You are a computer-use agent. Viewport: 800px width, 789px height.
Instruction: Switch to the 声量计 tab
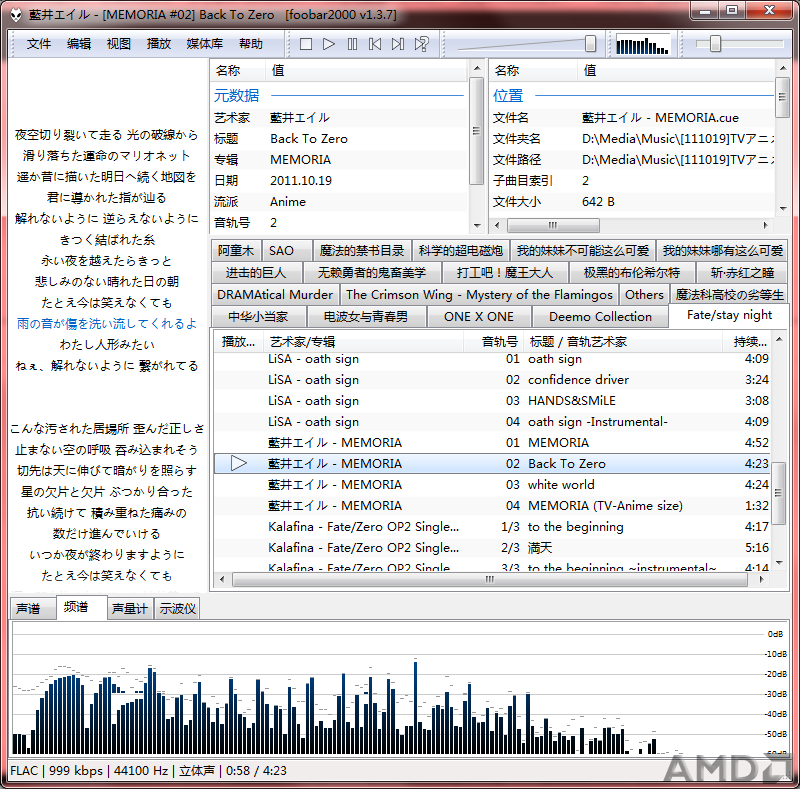(130, 608)
